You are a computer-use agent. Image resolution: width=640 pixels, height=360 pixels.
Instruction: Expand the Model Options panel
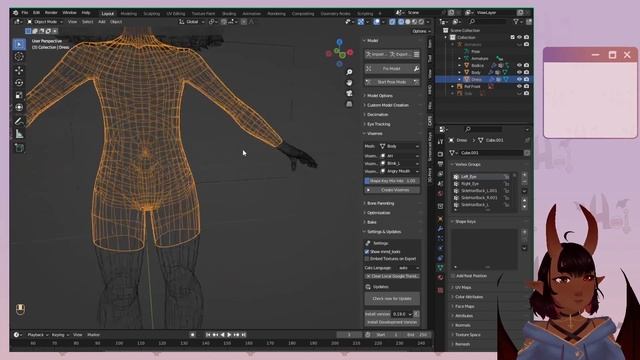pyautogui.click(x=380, y=96)
